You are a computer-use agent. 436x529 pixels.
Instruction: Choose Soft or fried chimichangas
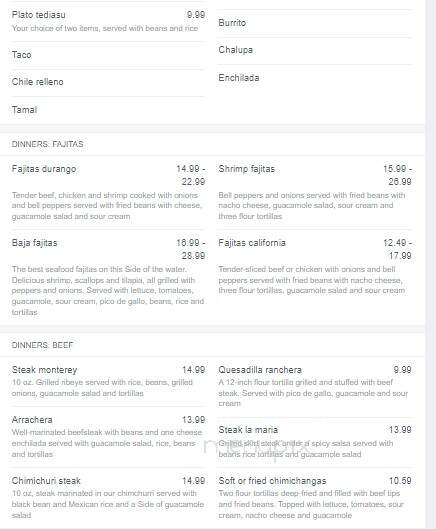coord(272,481)
